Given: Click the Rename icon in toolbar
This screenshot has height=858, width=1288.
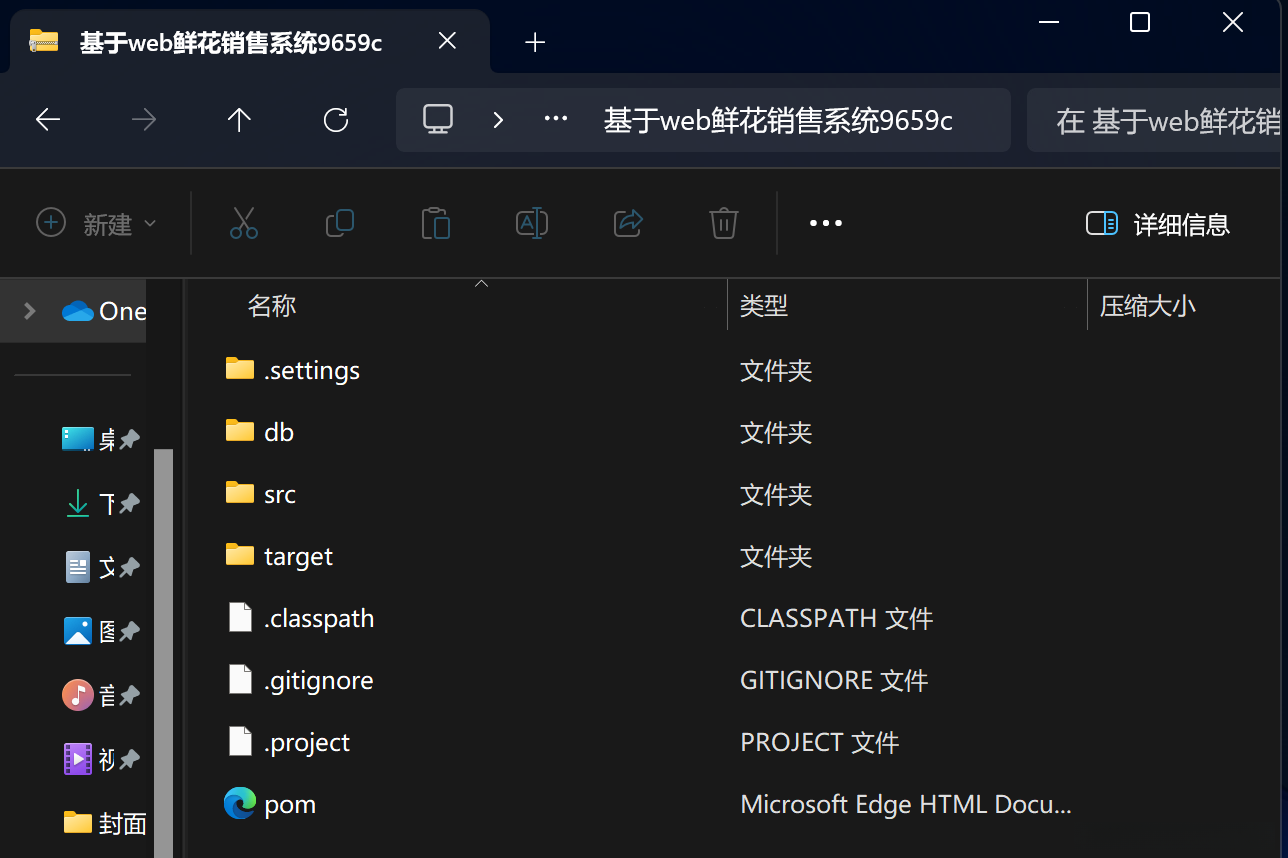Looking at the screenshot, I should [x=532, y=223].
